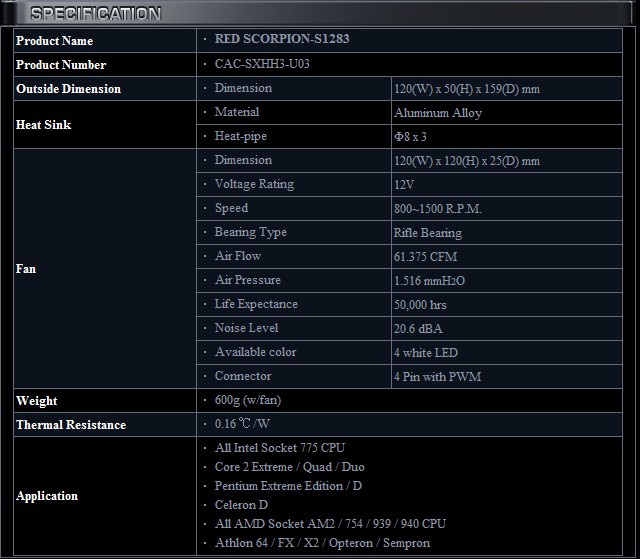Select the Outside Dimension label
This screenshot has height=559, width=640.
68,89
